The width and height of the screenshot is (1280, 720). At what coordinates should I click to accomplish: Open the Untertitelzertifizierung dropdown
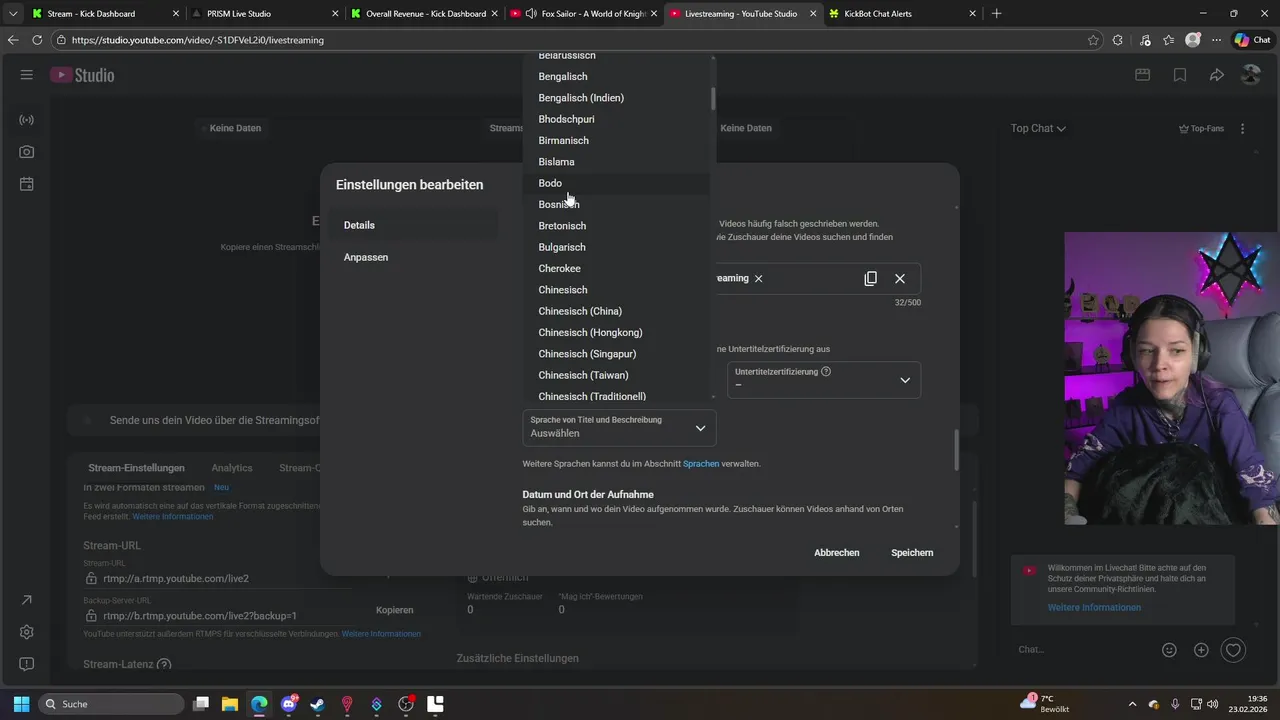[824, 380]
